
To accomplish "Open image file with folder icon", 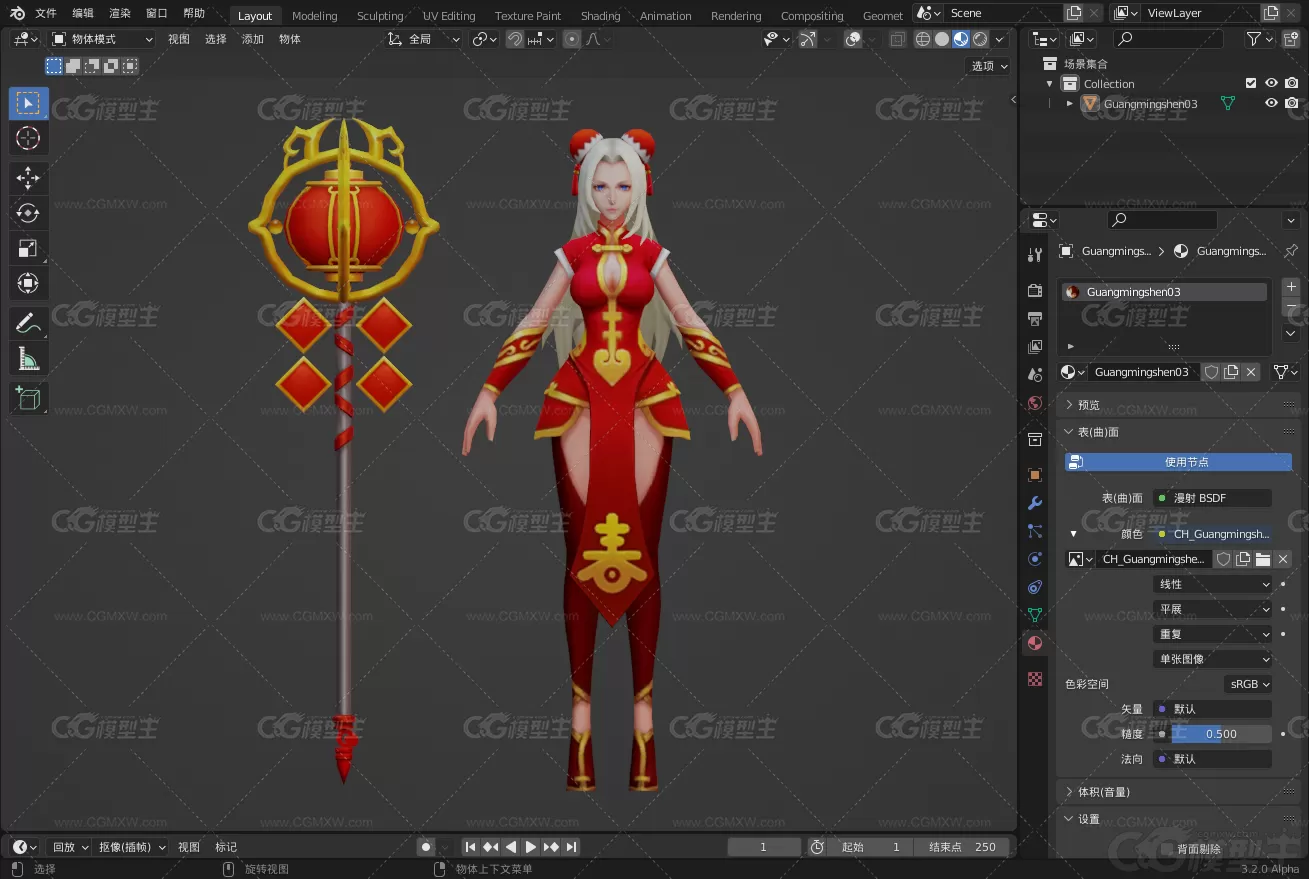I will (1263, 559).
